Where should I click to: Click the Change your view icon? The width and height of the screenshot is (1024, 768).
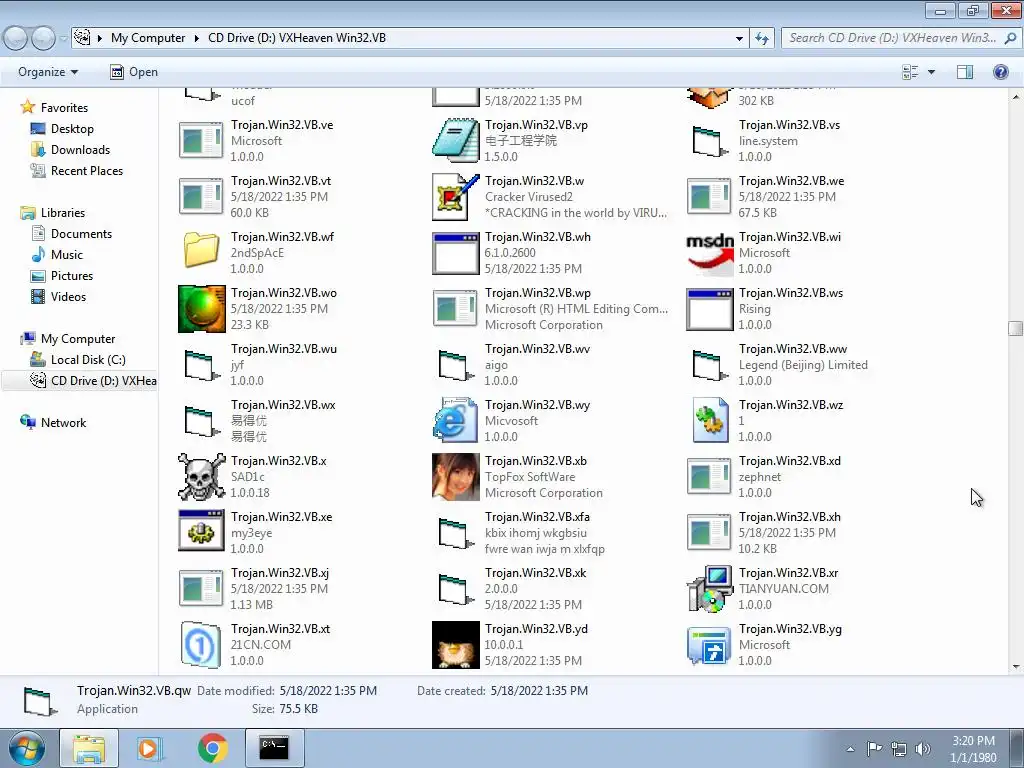[910, 72]
